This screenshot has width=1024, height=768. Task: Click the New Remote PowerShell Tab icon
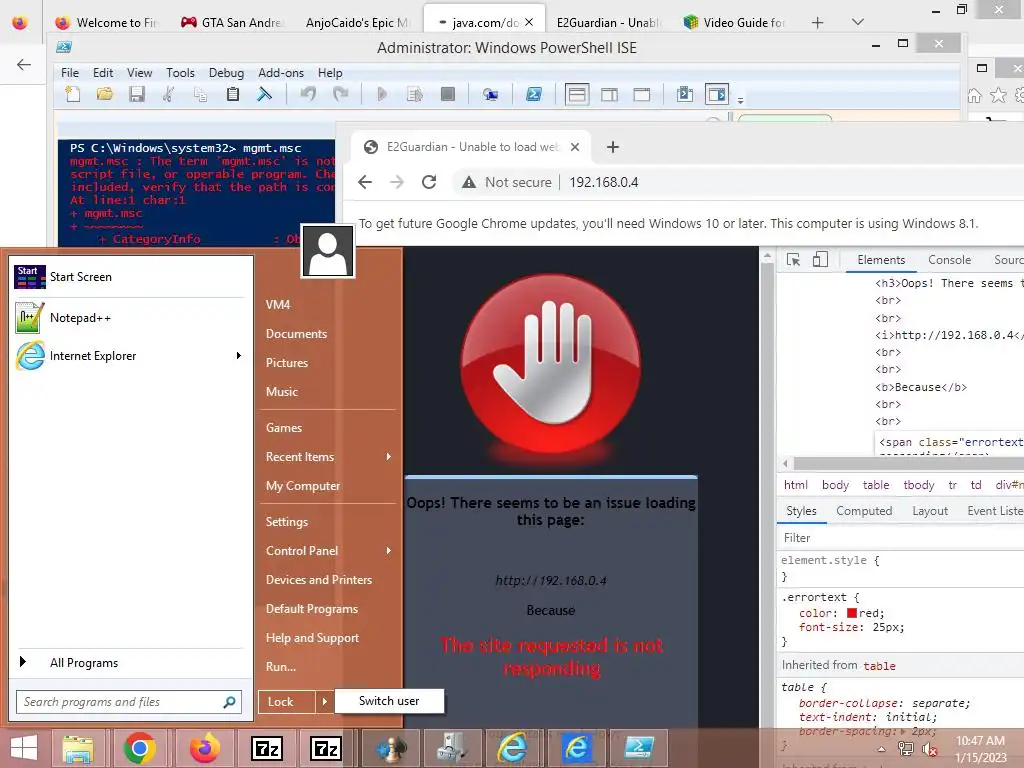click(x=490, y=95)
